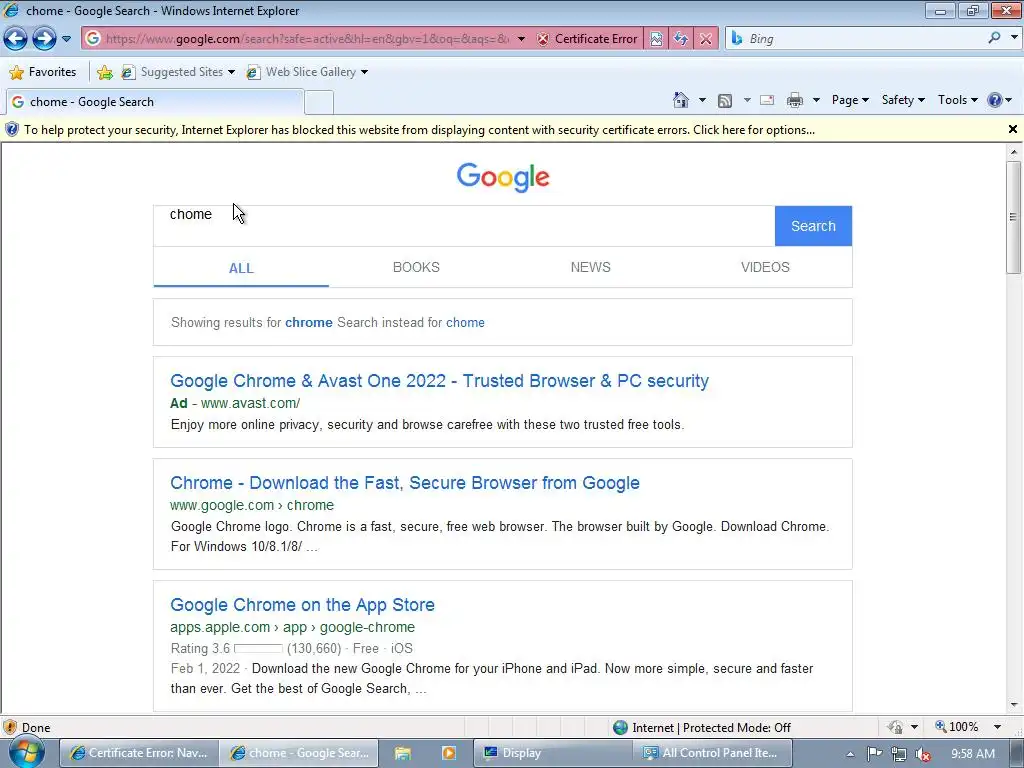Search instead for chome link

pos(465,323)
